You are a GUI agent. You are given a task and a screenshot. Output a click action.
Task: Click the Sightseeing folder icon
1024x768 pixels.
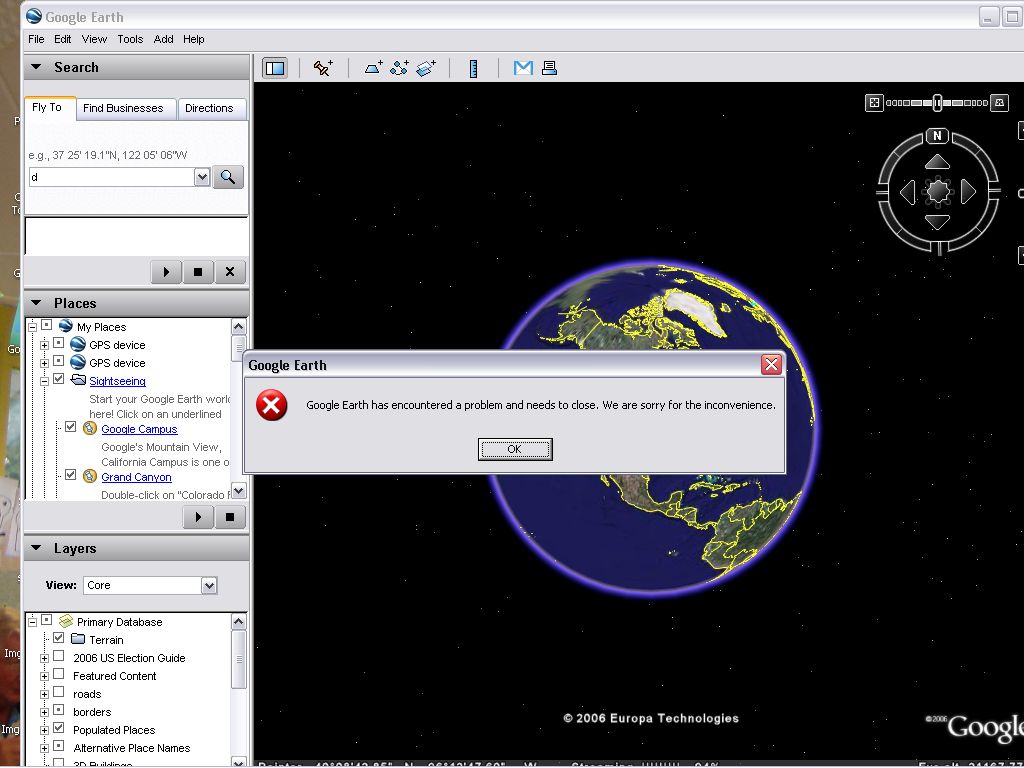tap(78, 380)
